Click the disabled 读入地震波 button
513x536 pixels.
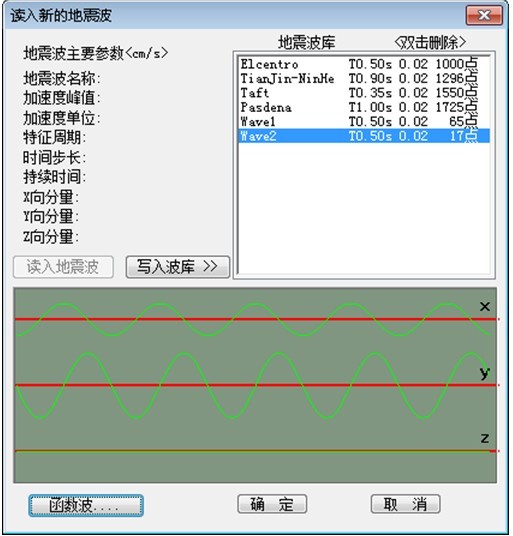pos(63,267)
